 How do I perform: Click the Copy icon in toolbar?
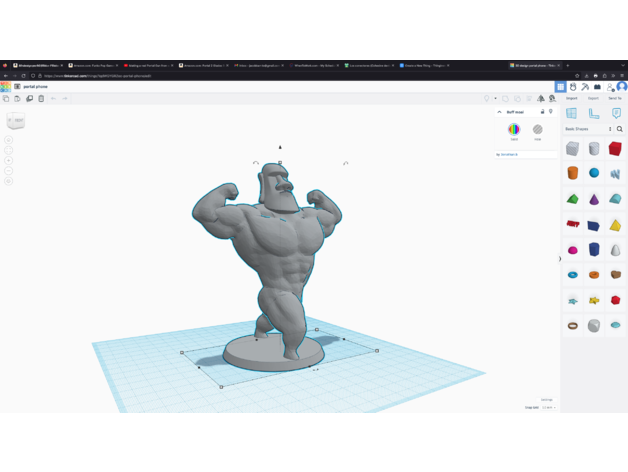pos(6,99)
